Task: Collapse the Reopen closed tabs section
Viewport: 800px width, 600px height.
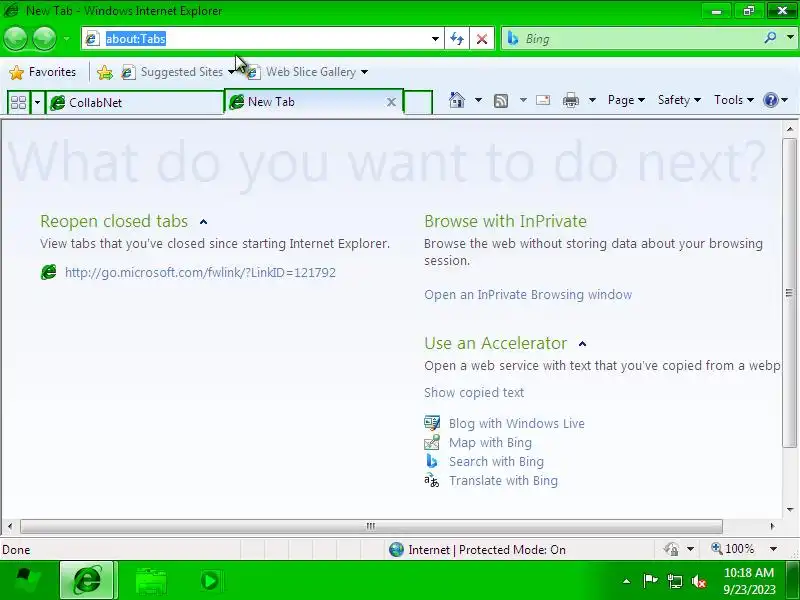Action: [204, 222]
